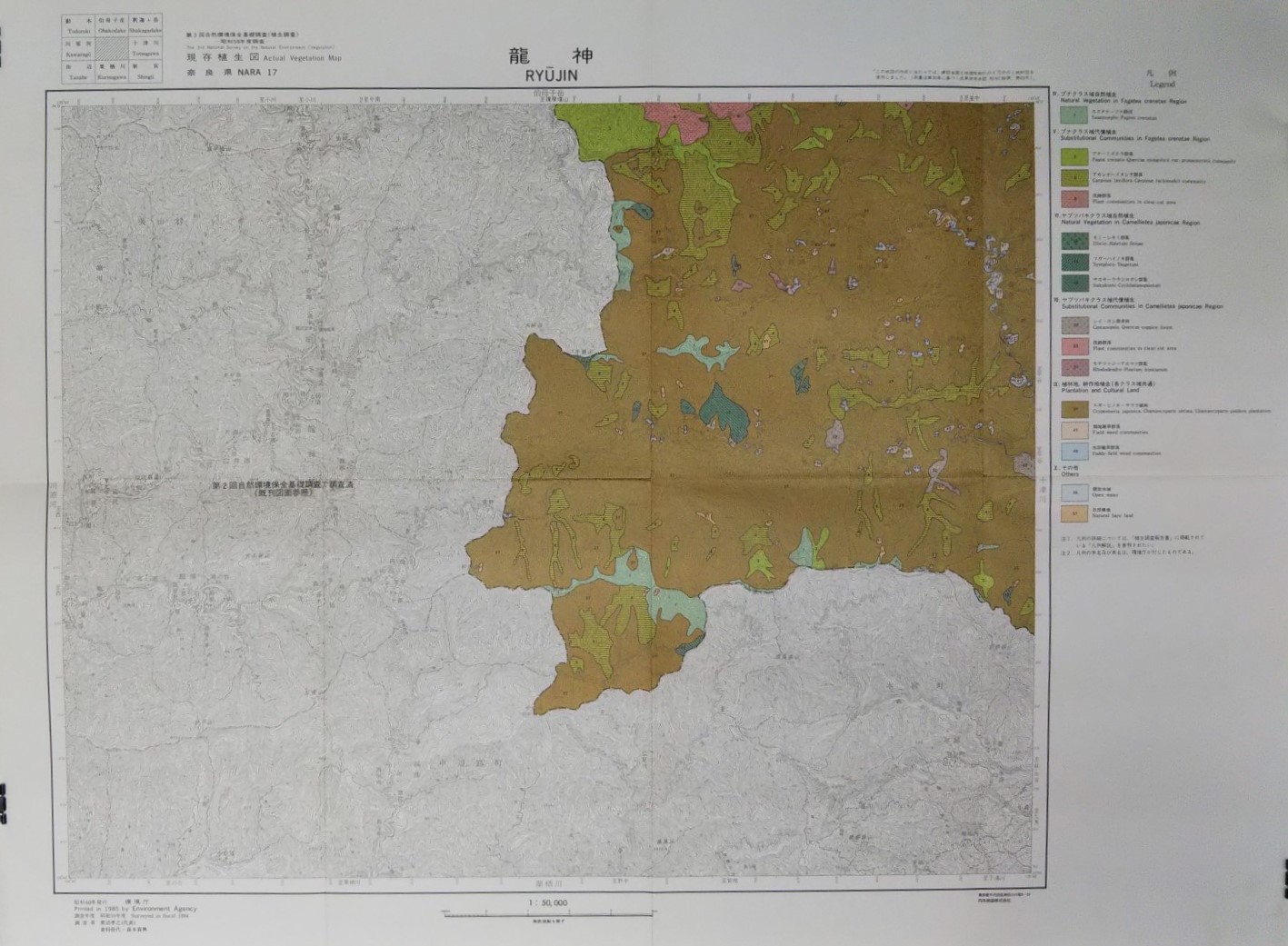
Task: Click the red clear-cut swatch under Camellietea japonicae substitutional communities
Action: pyautogui.click(x=1073, y=345)
